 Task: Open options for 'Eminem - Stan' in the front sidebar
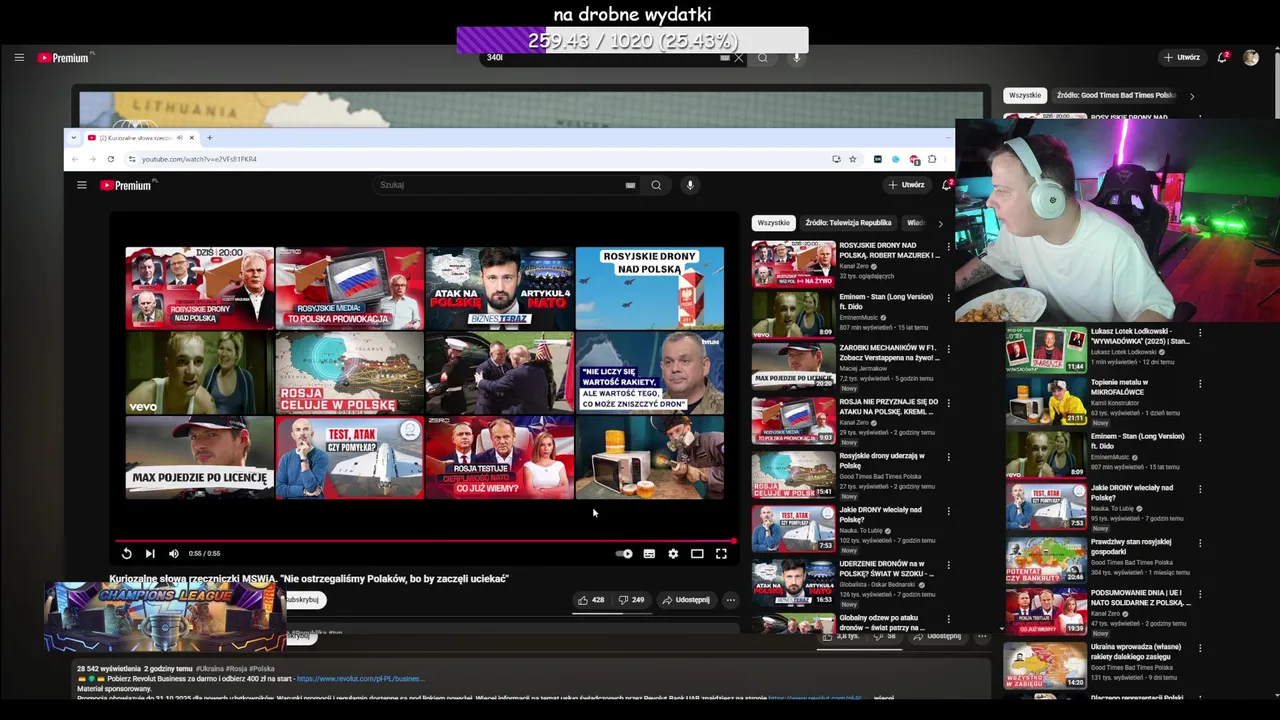[x=948, y=298]
